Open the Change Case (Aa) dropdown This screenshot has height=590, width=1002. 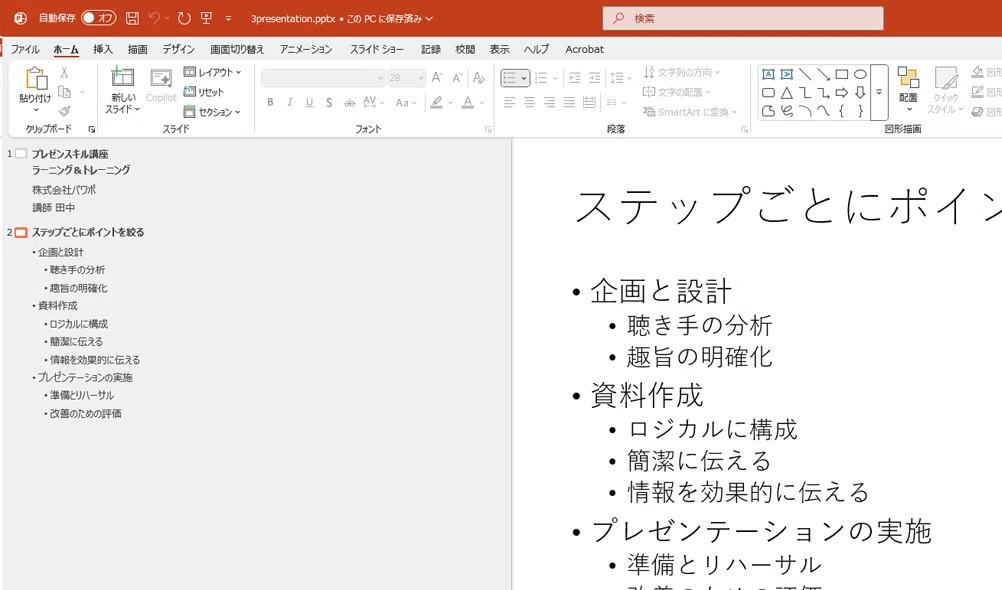[406, 102]
